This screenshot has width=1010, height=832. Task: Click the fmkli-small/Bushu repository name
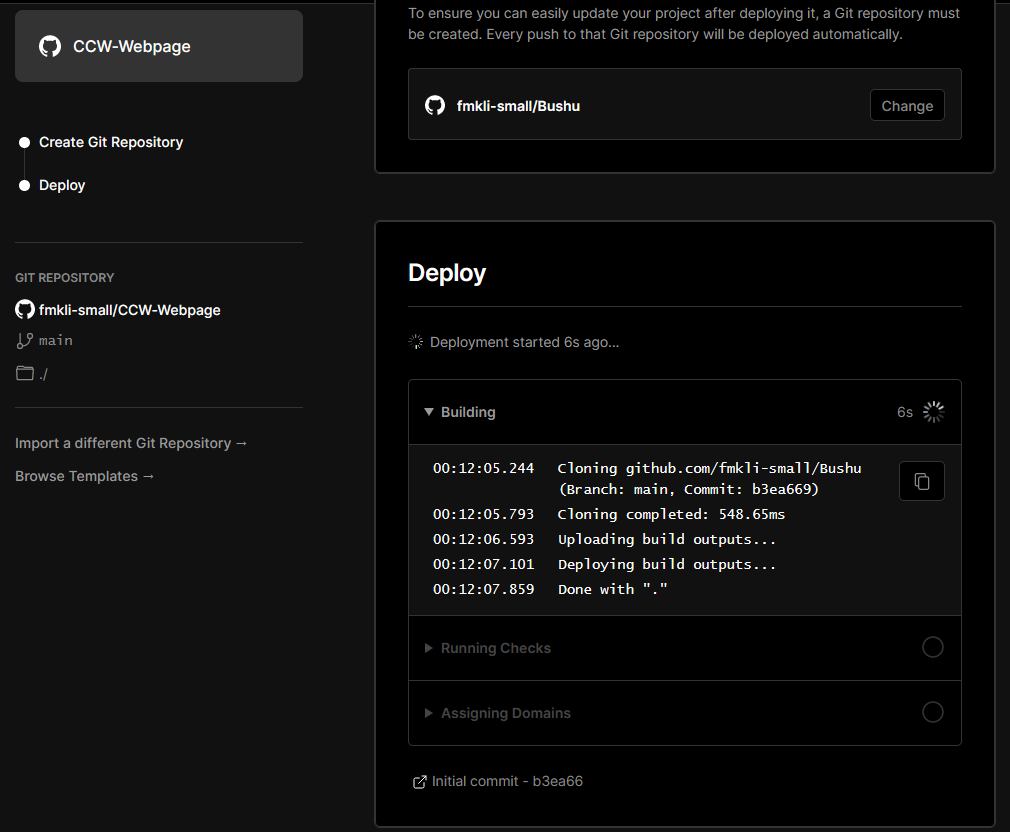pos(518,106)
